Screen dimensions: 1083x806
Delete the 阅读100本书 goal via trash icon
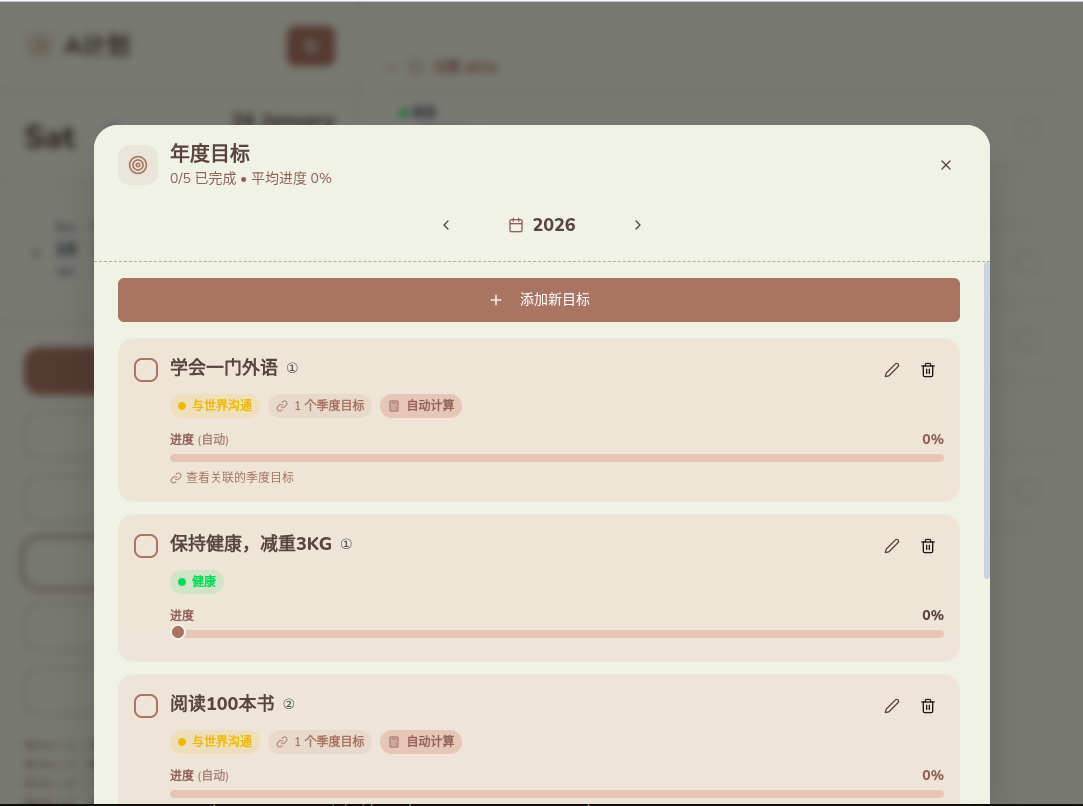928,706
